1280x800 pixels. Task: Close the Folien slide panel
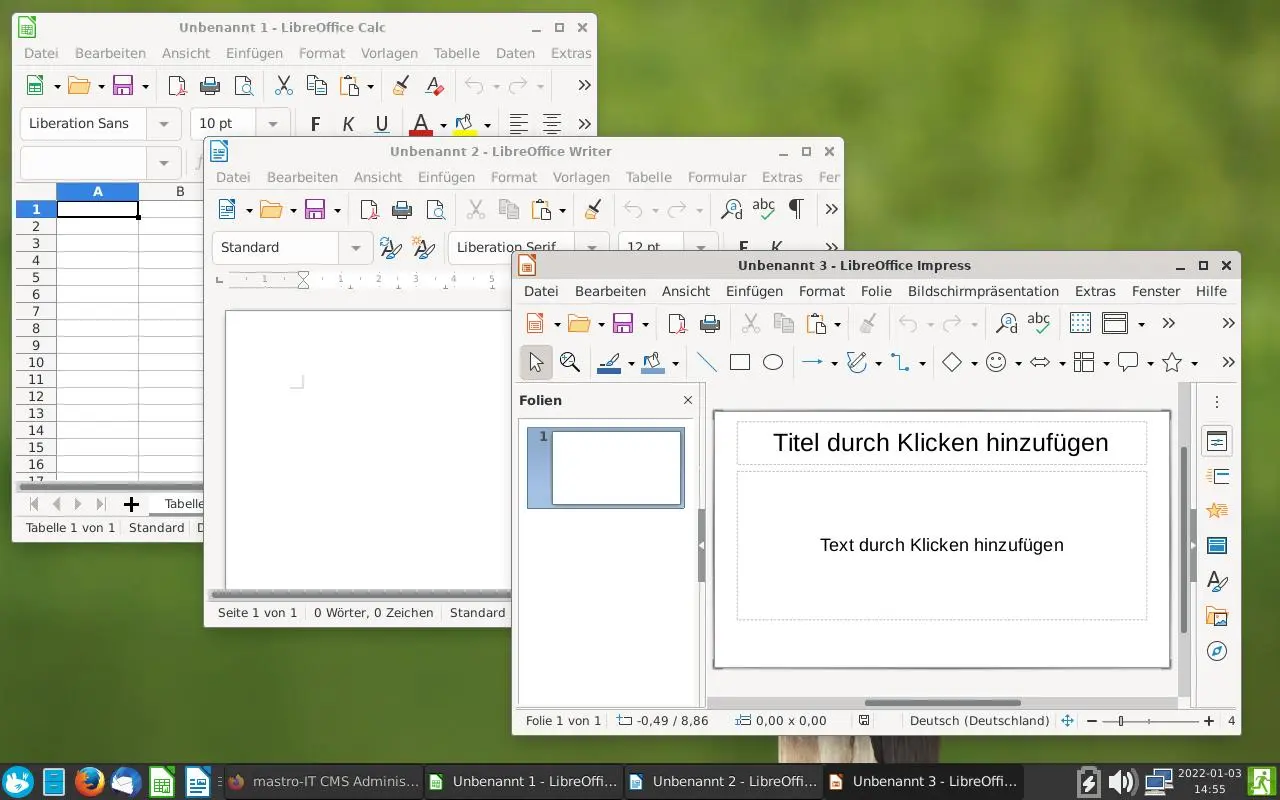click(x=688, y=400)
